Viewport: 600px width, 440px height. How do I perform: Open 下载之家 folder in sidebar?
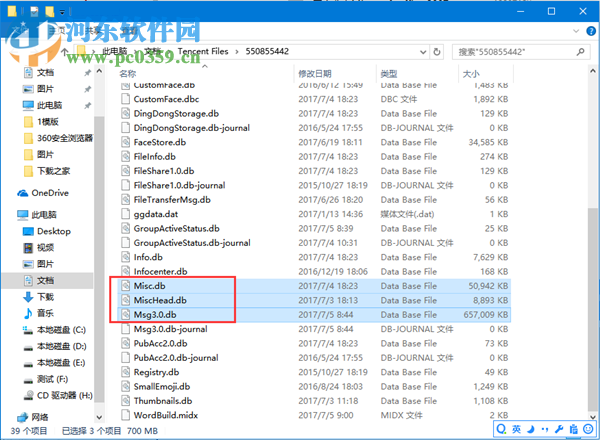coord(53,171)
